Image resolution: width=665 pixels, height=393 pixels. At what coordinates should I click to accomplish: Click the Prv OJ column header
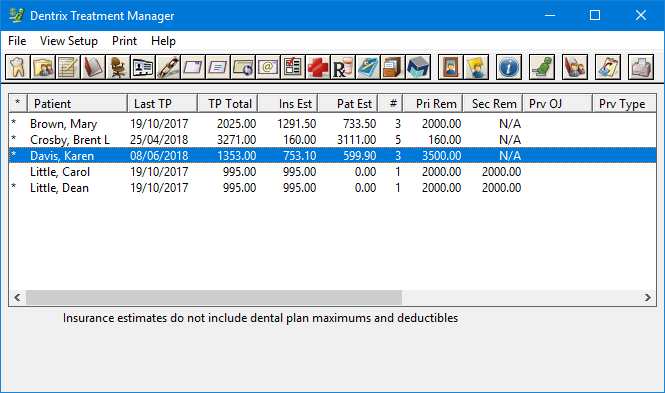coord(558,103)
